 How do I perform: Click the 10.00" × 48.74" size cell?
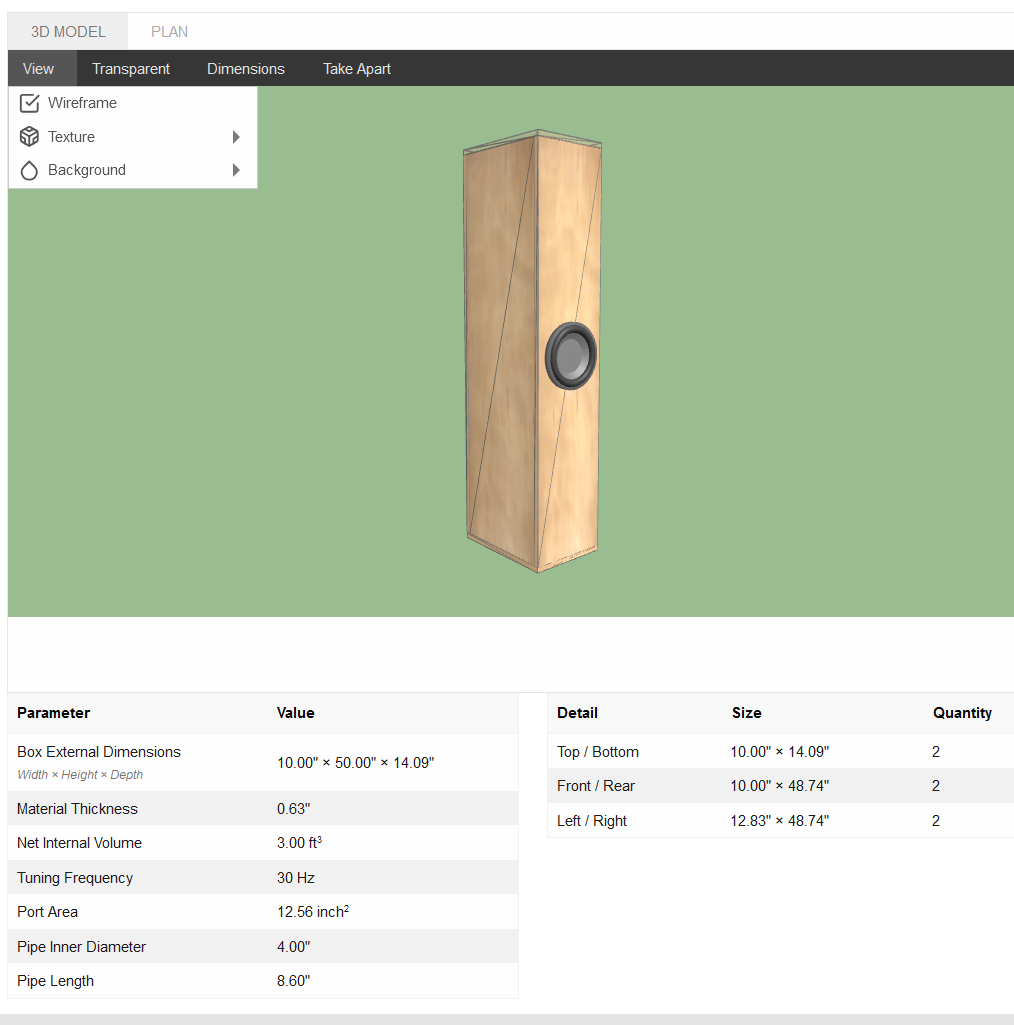(779, 786)
